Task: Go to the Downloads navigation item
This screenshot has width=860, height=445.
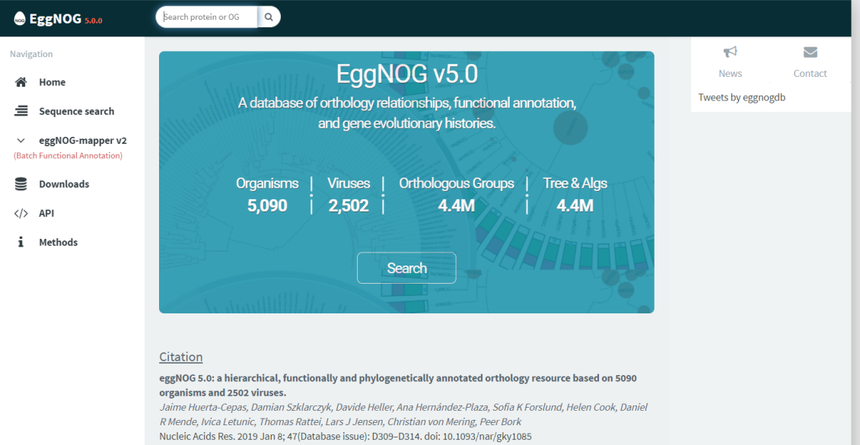Action: [x=64, y=184]
